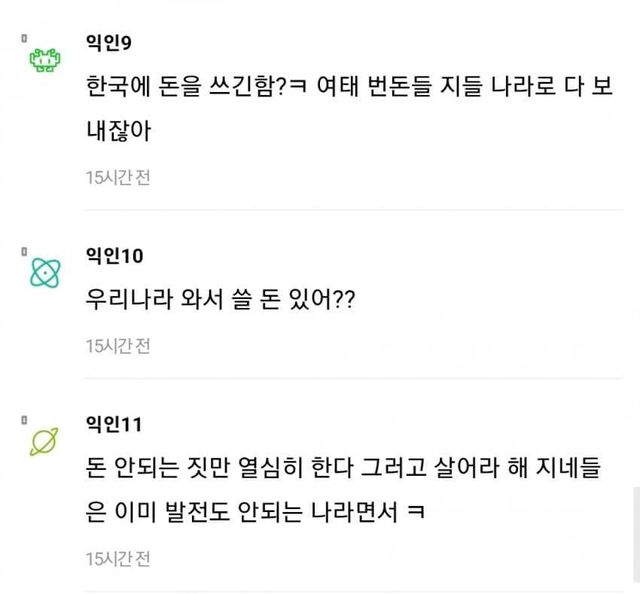Open the profile of user 익인10
This screenshot has height=595, width=640.
(x=114, y=256)
